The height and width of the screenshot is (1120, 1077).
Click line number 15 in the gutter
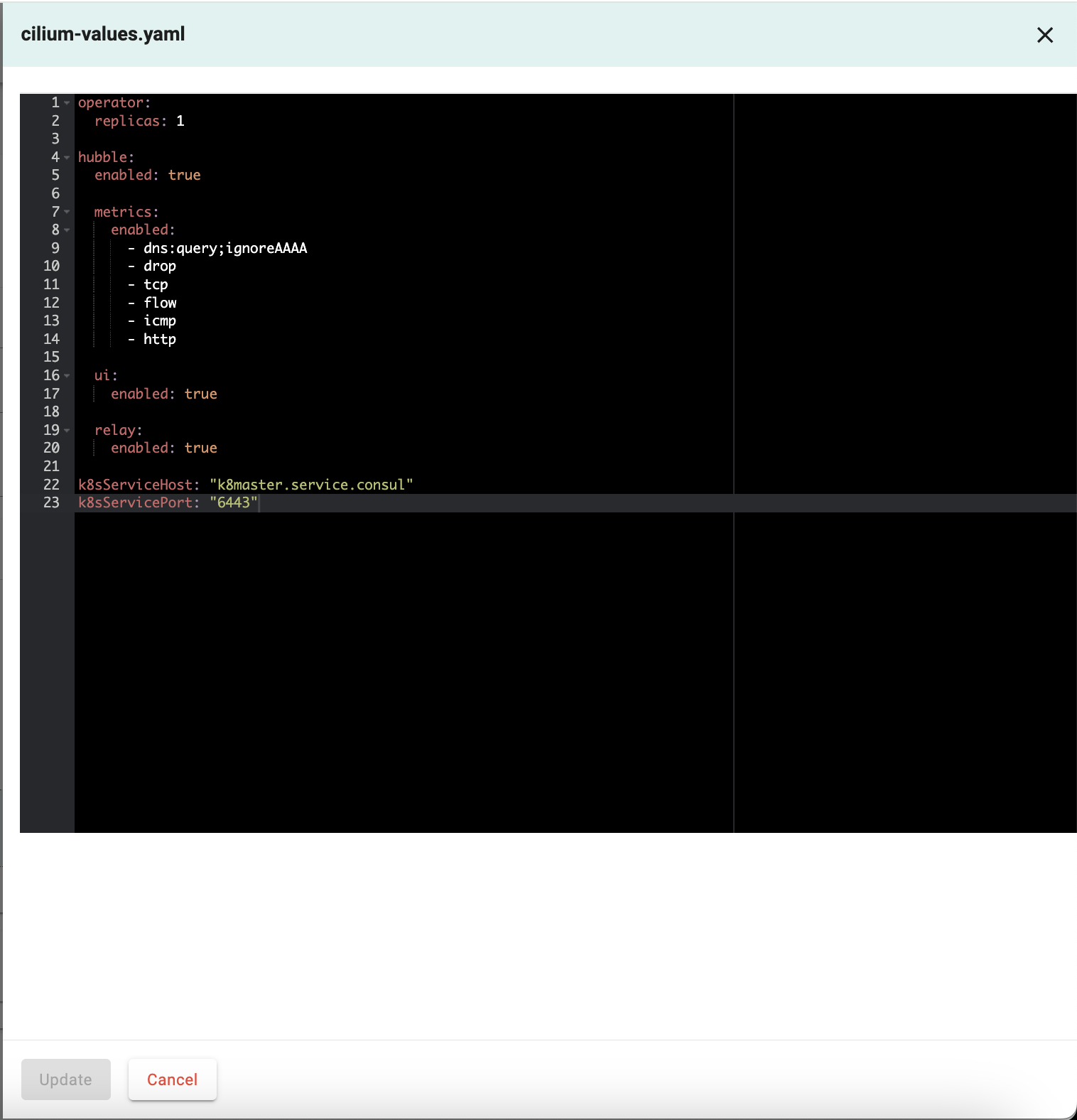click(51, 357)
